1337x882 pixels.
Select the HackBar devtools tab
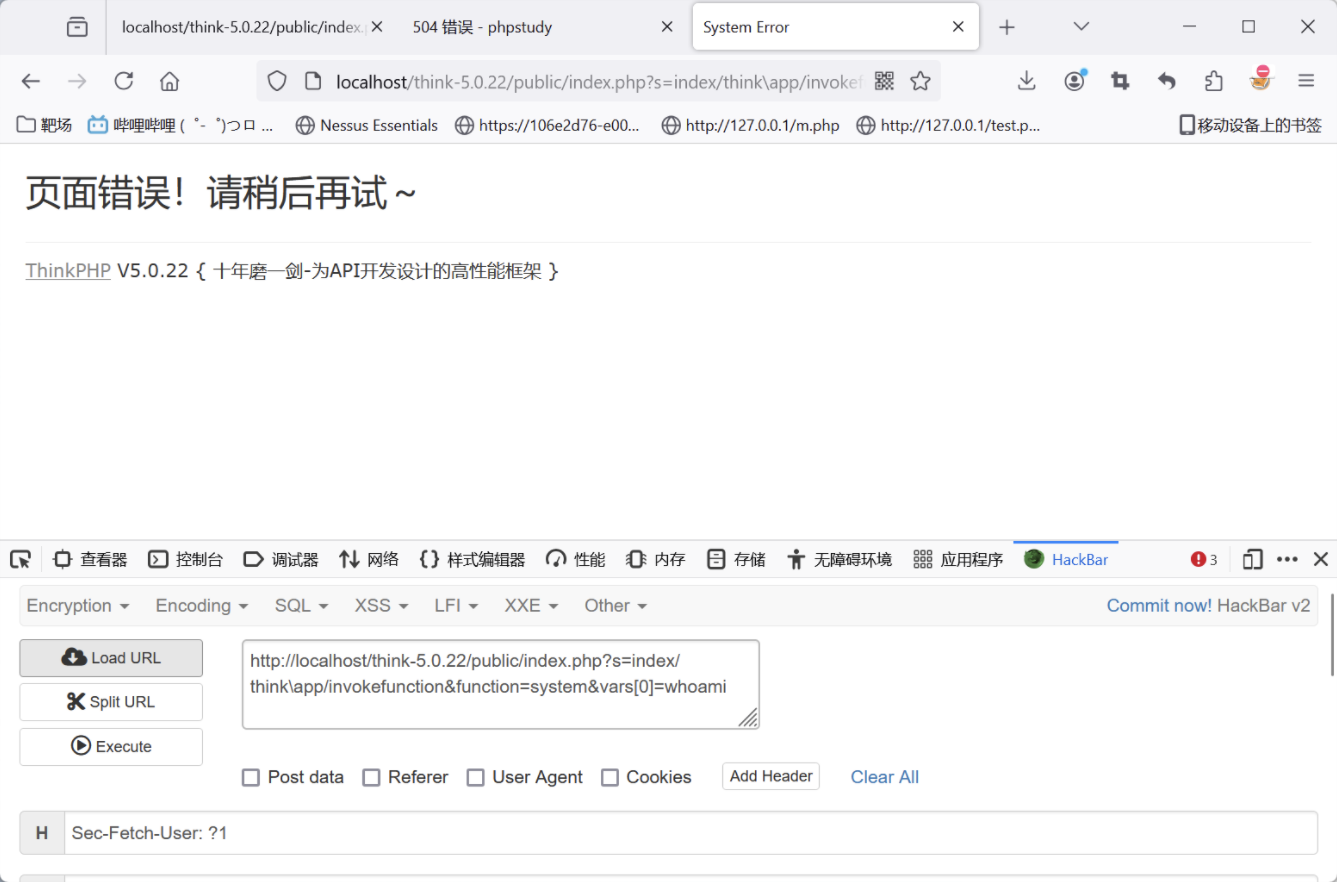[x=1066, y=559]
